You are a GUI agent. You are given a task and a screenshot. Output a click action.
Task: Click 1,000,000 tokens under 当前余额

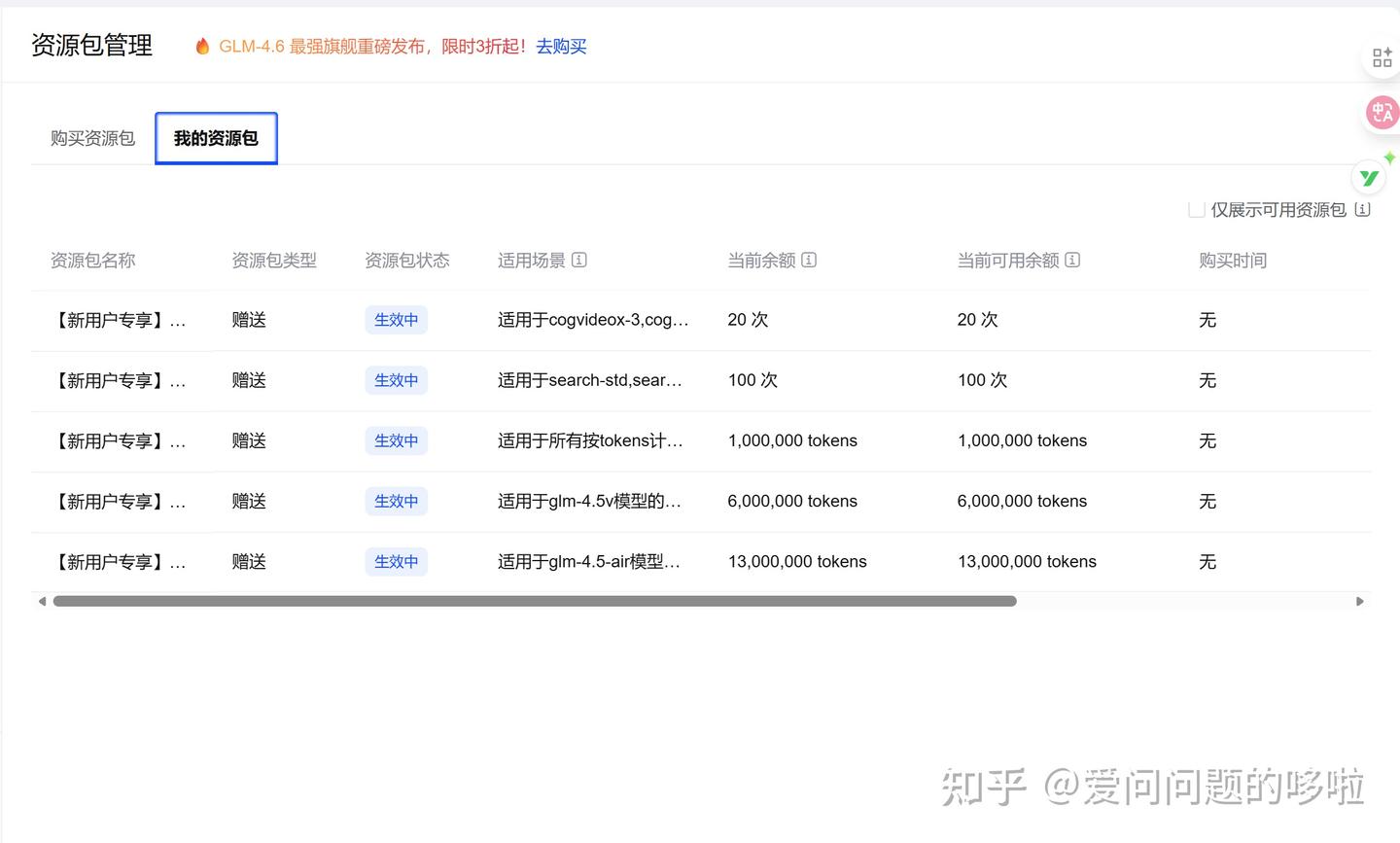tap(792, 440)
